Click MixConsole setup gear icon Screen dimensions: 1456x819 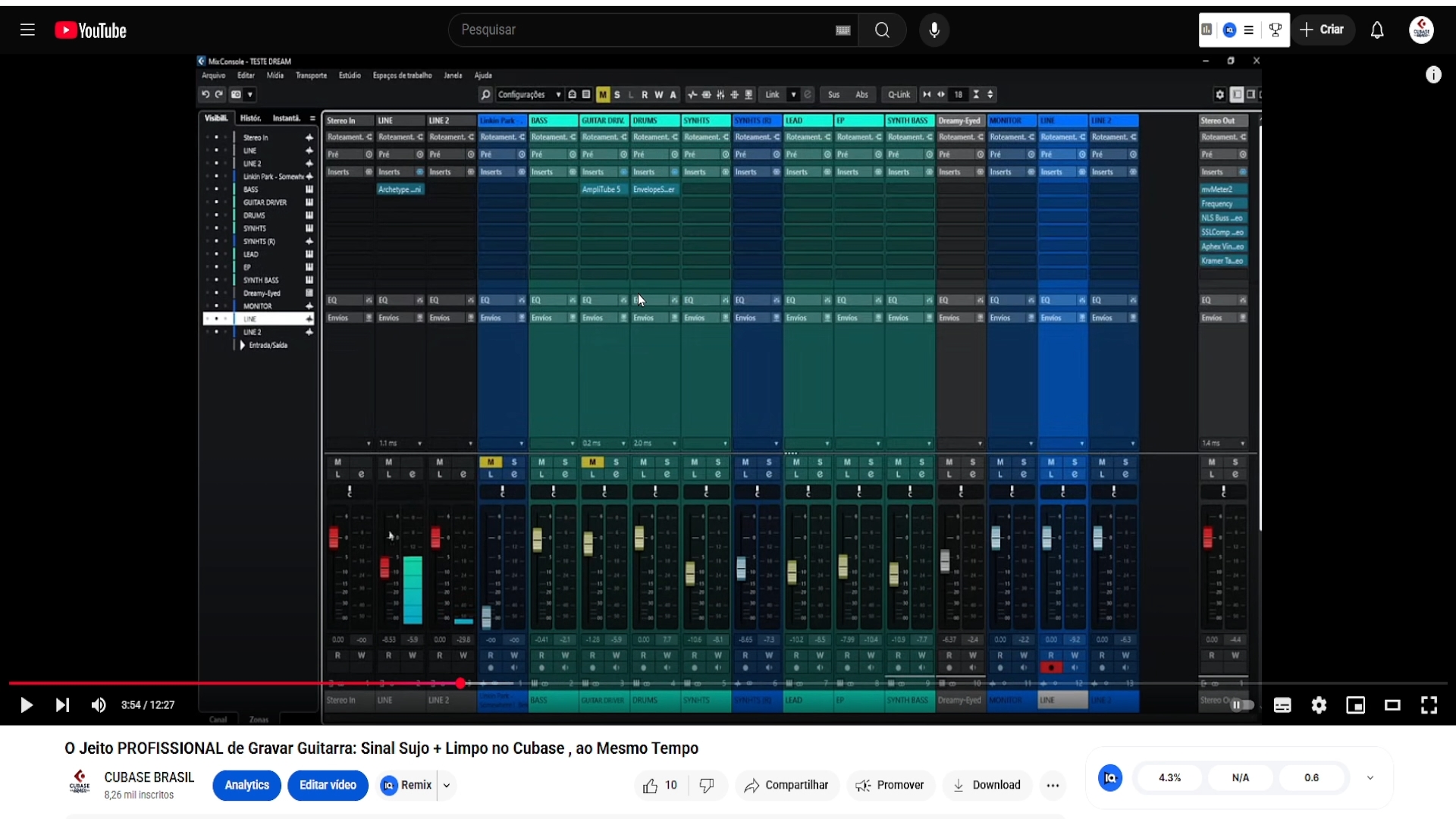(1219, 95)
